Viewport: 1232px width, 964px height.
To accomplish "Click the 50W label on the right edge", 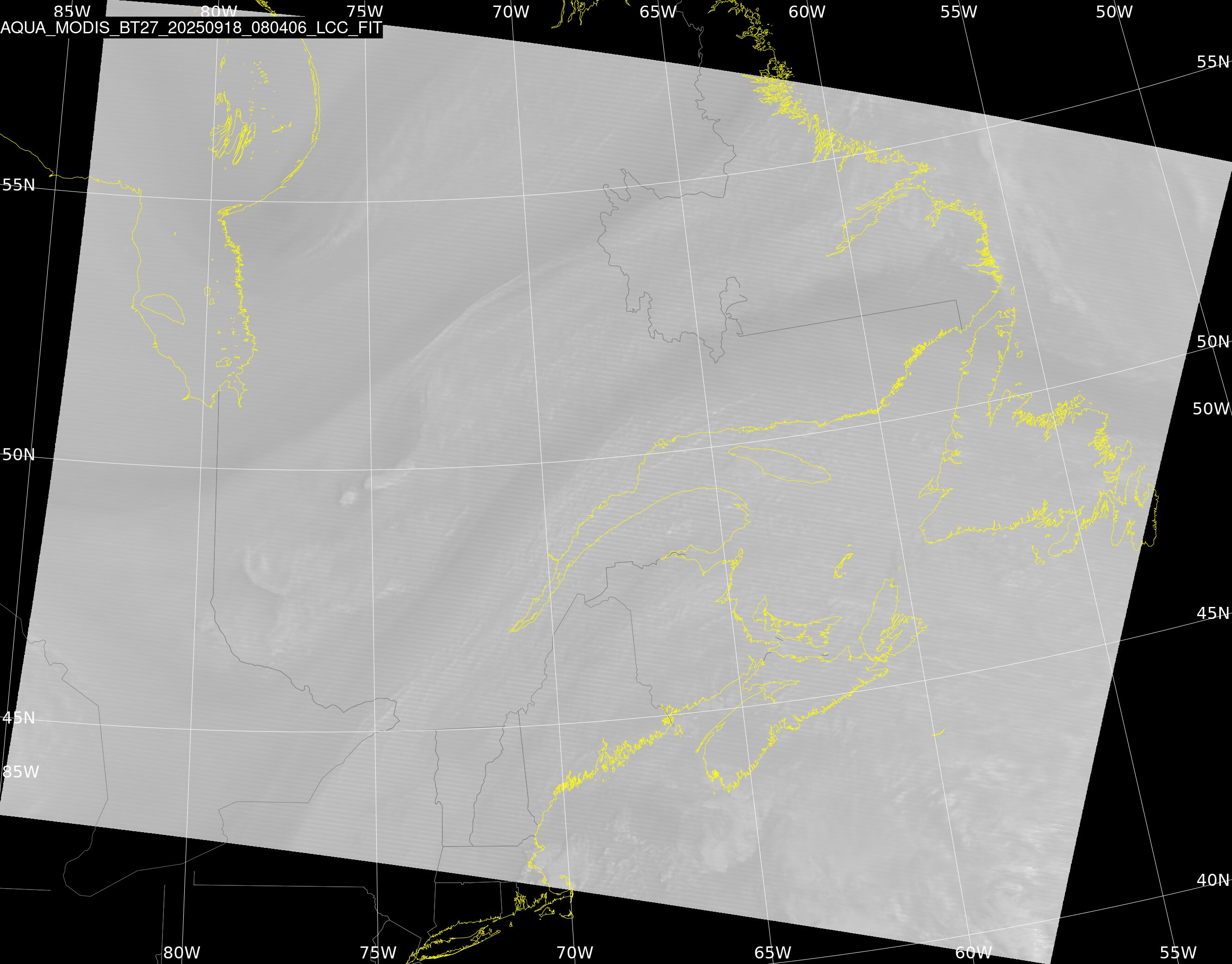I will (x=1211, y=408).
